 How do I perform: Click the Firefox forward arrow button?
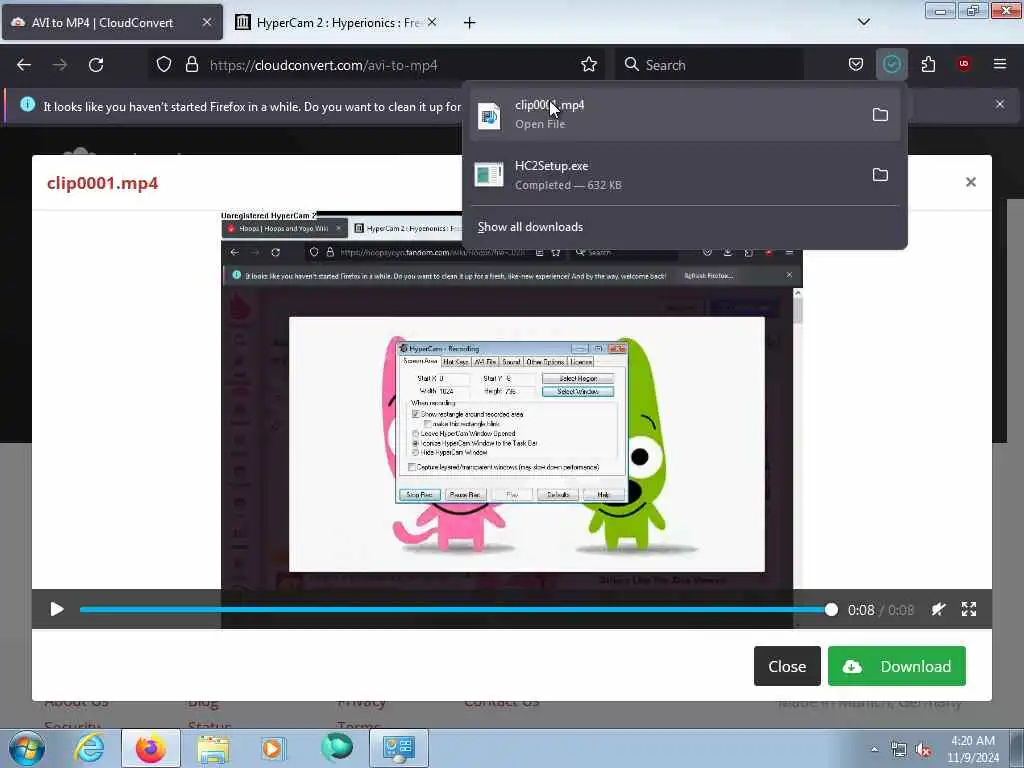pos(60,65)
